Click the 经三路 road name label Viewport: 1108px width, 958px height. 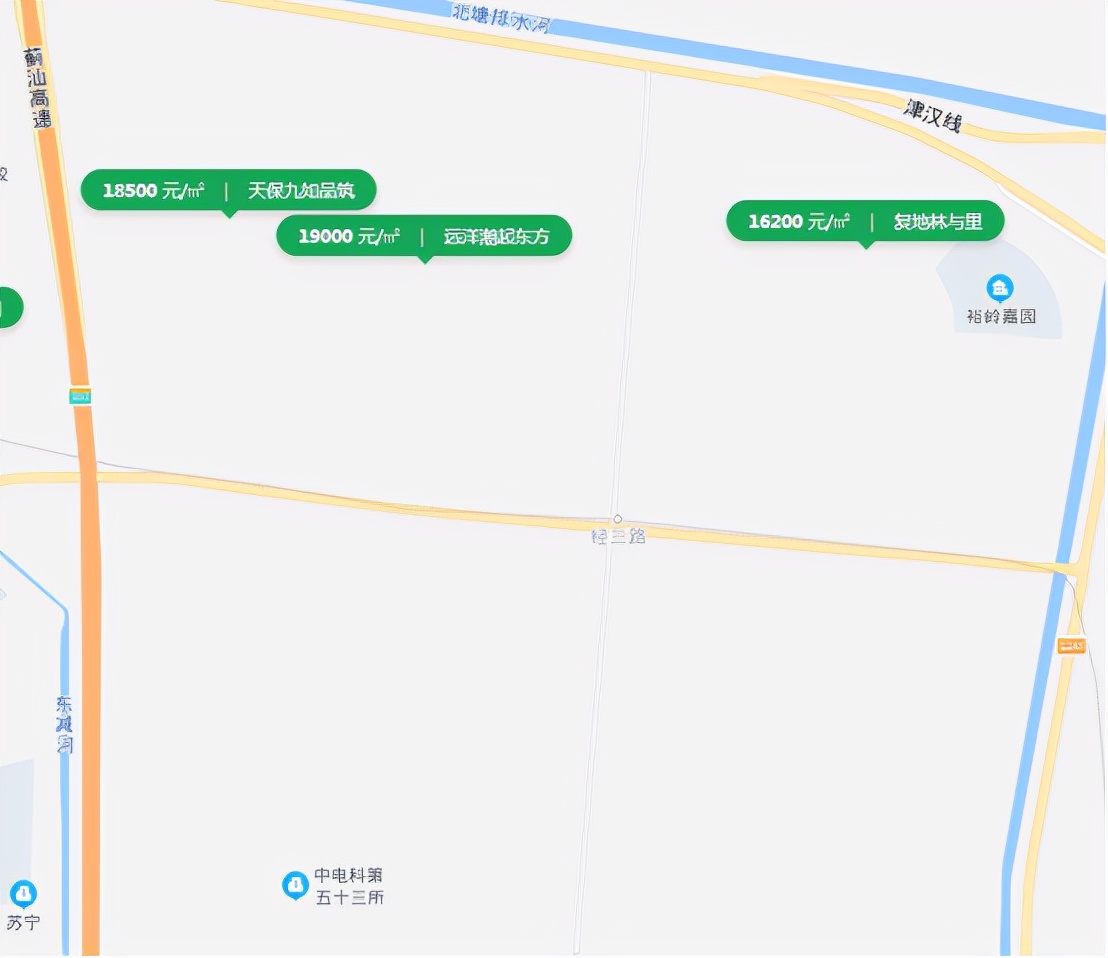618,536
